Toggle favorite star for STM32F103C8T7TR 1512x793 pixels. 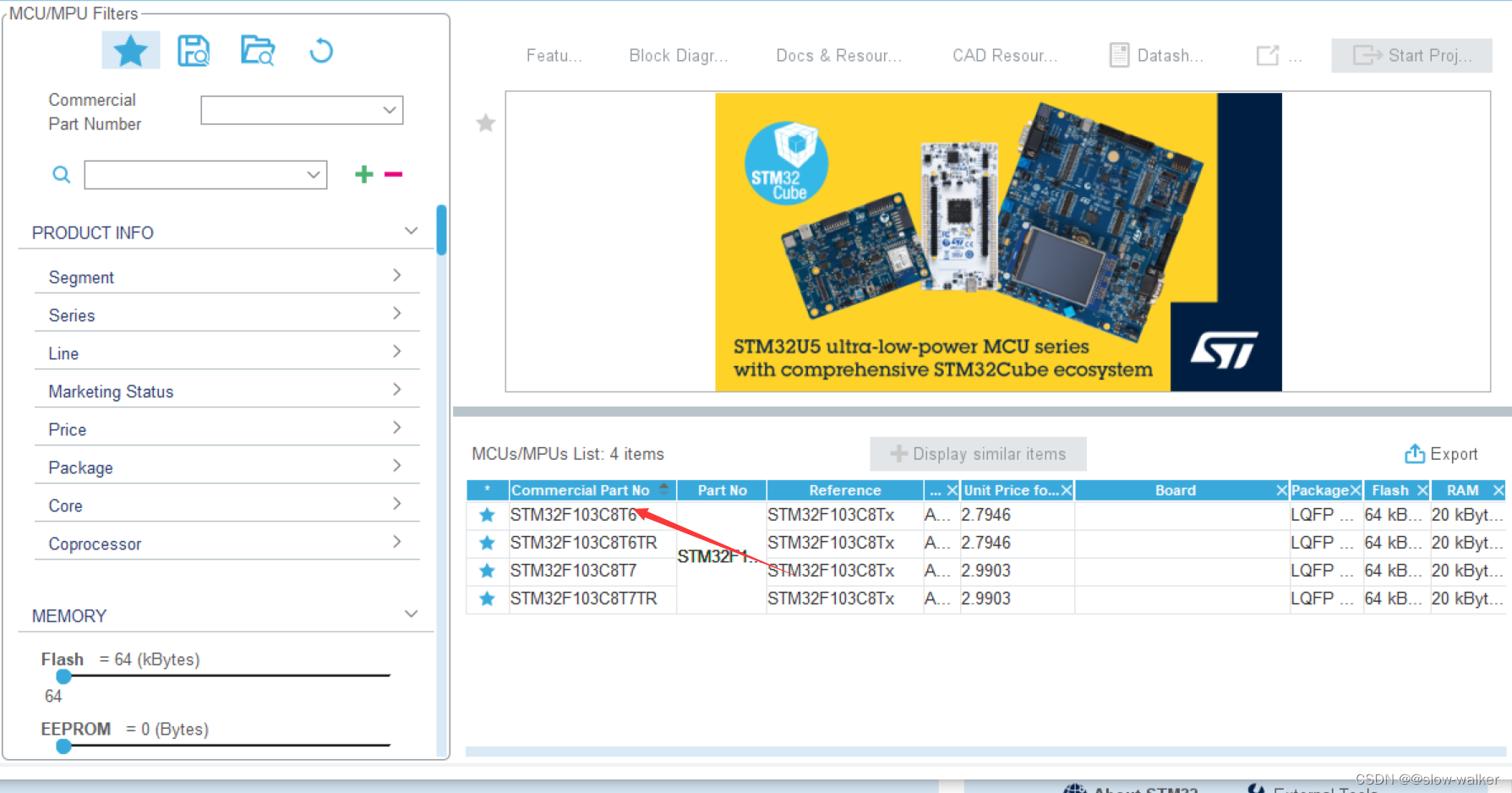click(x=487, y=599)
